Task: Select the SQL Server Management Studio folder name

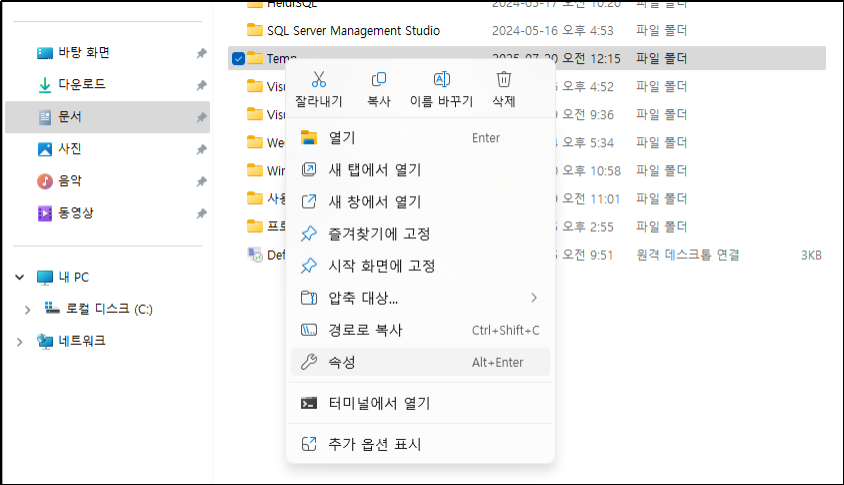Action: [353, 31]
